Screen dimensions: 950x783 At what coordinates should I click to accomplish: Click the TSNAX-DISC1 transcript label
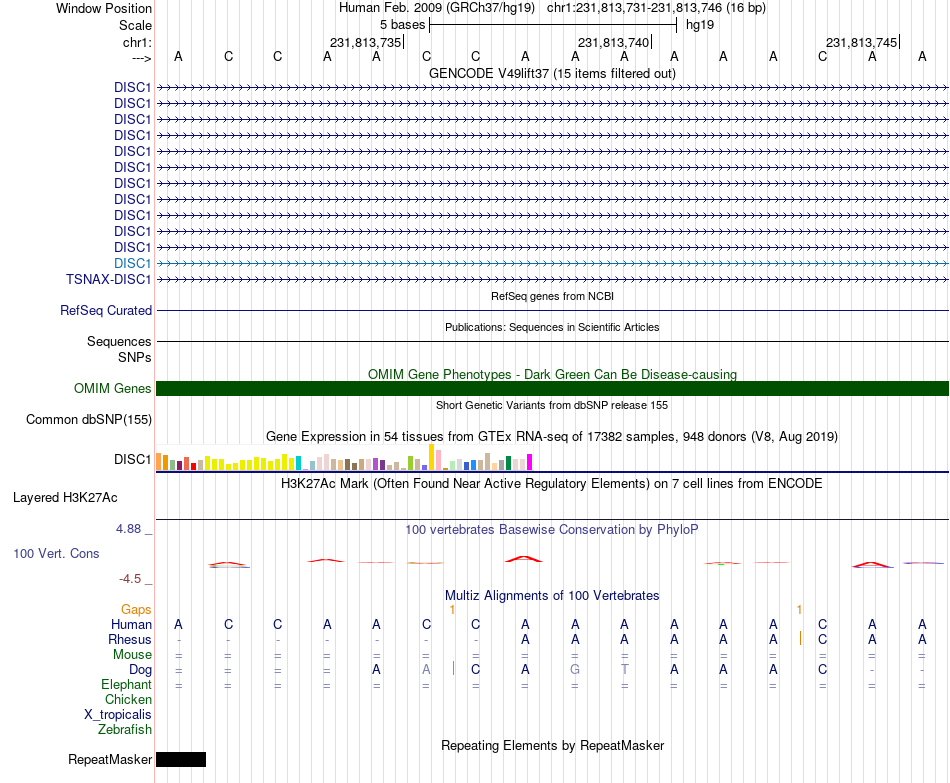(x=108, y=279)
